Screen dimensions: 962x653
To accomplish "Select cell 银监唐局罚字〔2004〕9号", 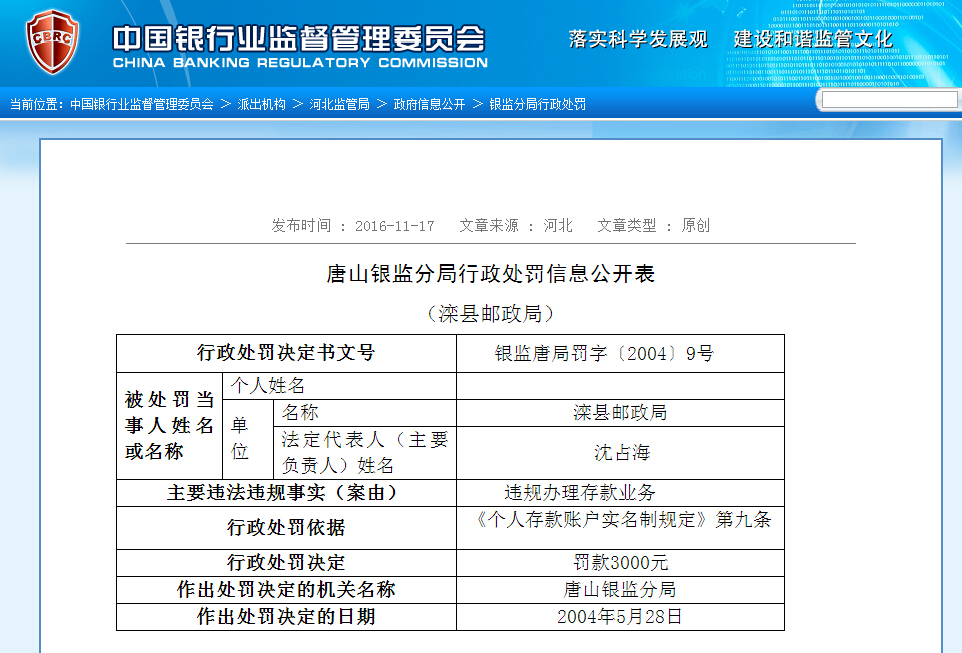I will click(x=620, y=354).
